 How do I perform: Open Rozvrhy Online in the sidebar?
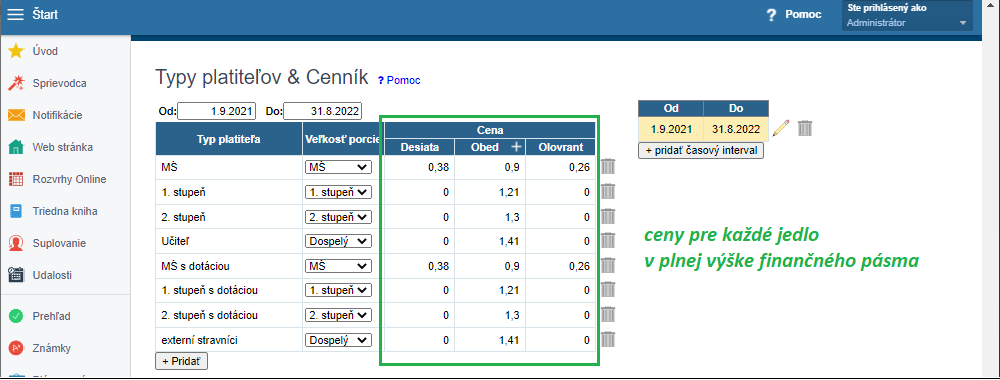[x=70, y=179]
